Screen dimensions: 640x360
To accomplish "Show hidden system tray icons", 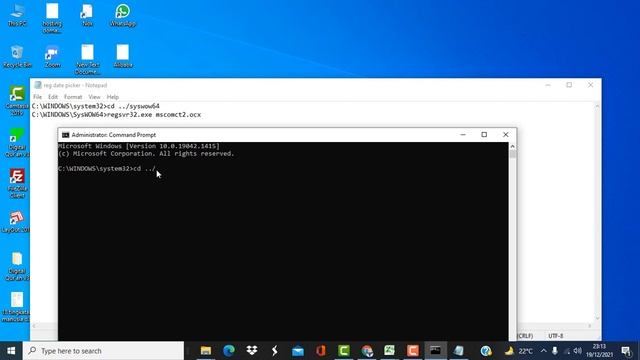I will (544, 351).
